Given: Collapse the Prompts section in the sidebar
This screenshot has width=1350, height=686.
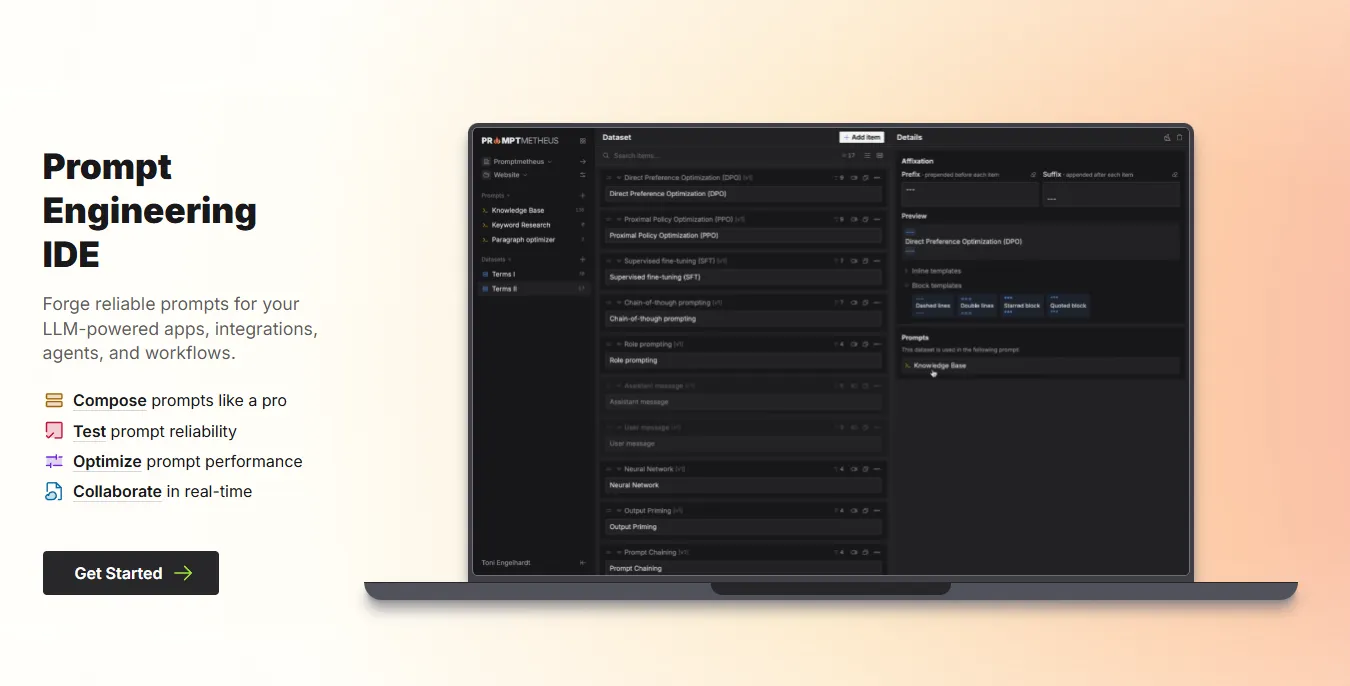Looking at the screenshot, I should tap(495, 196).
